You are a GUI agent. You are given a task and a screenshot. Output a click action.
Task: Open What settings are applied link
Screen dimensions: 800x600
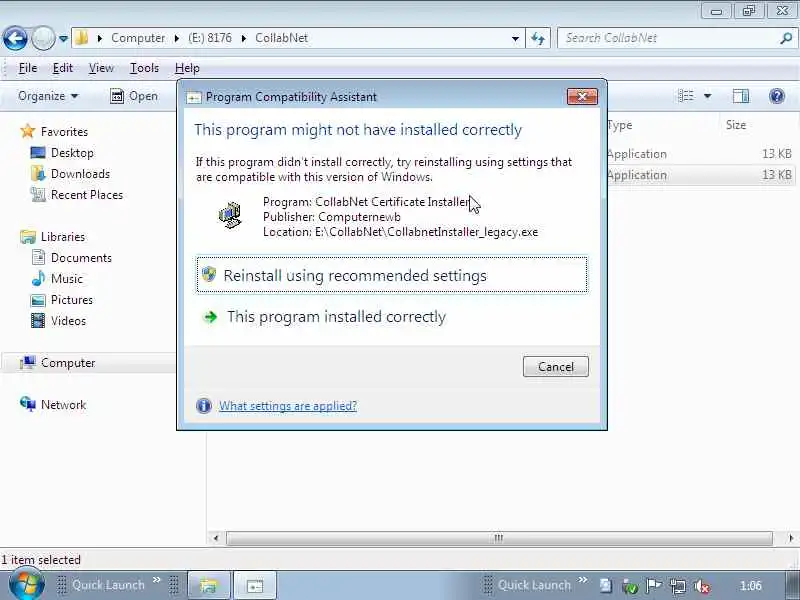288,406
